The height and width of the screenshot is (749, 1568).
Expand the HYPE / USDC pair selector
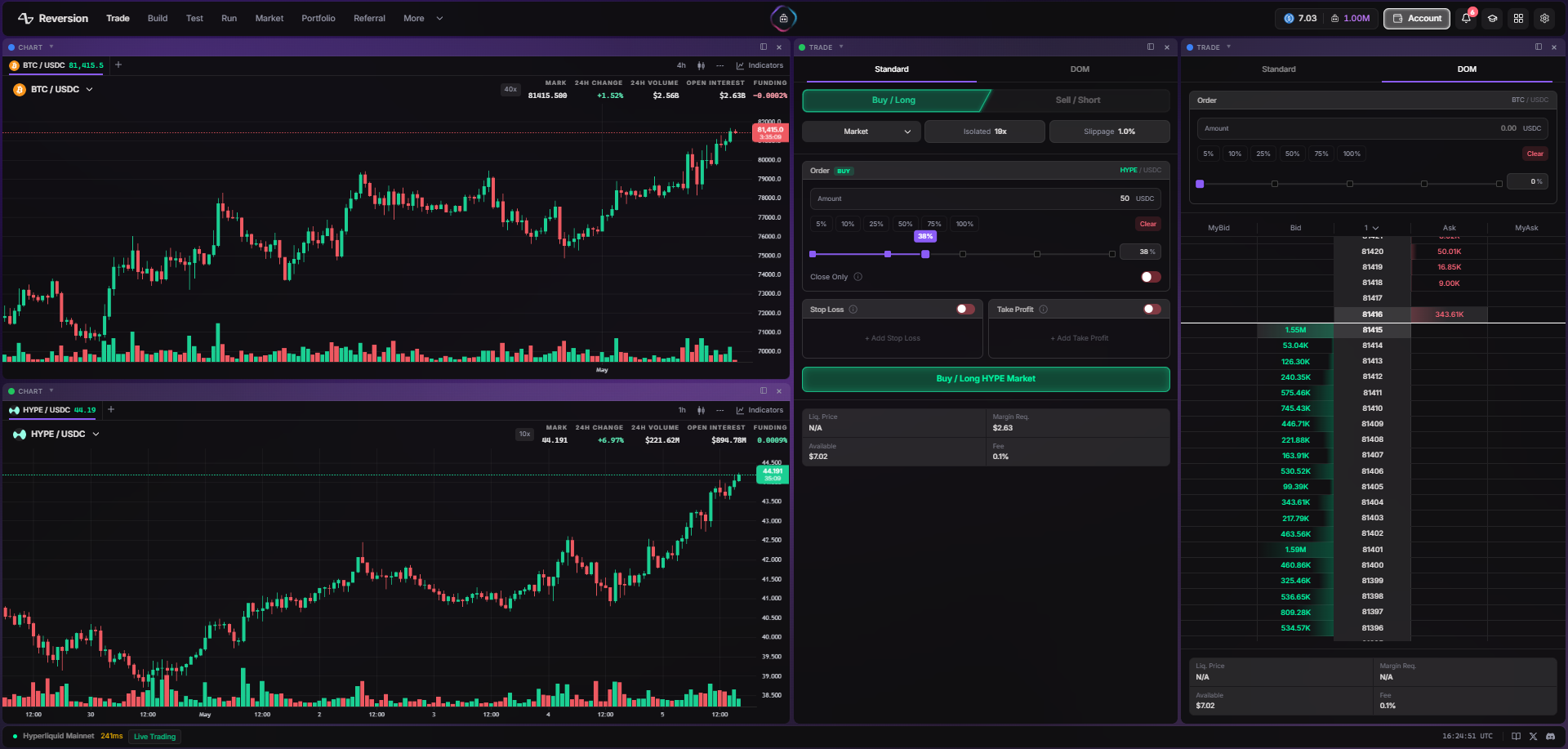point(56,434)
